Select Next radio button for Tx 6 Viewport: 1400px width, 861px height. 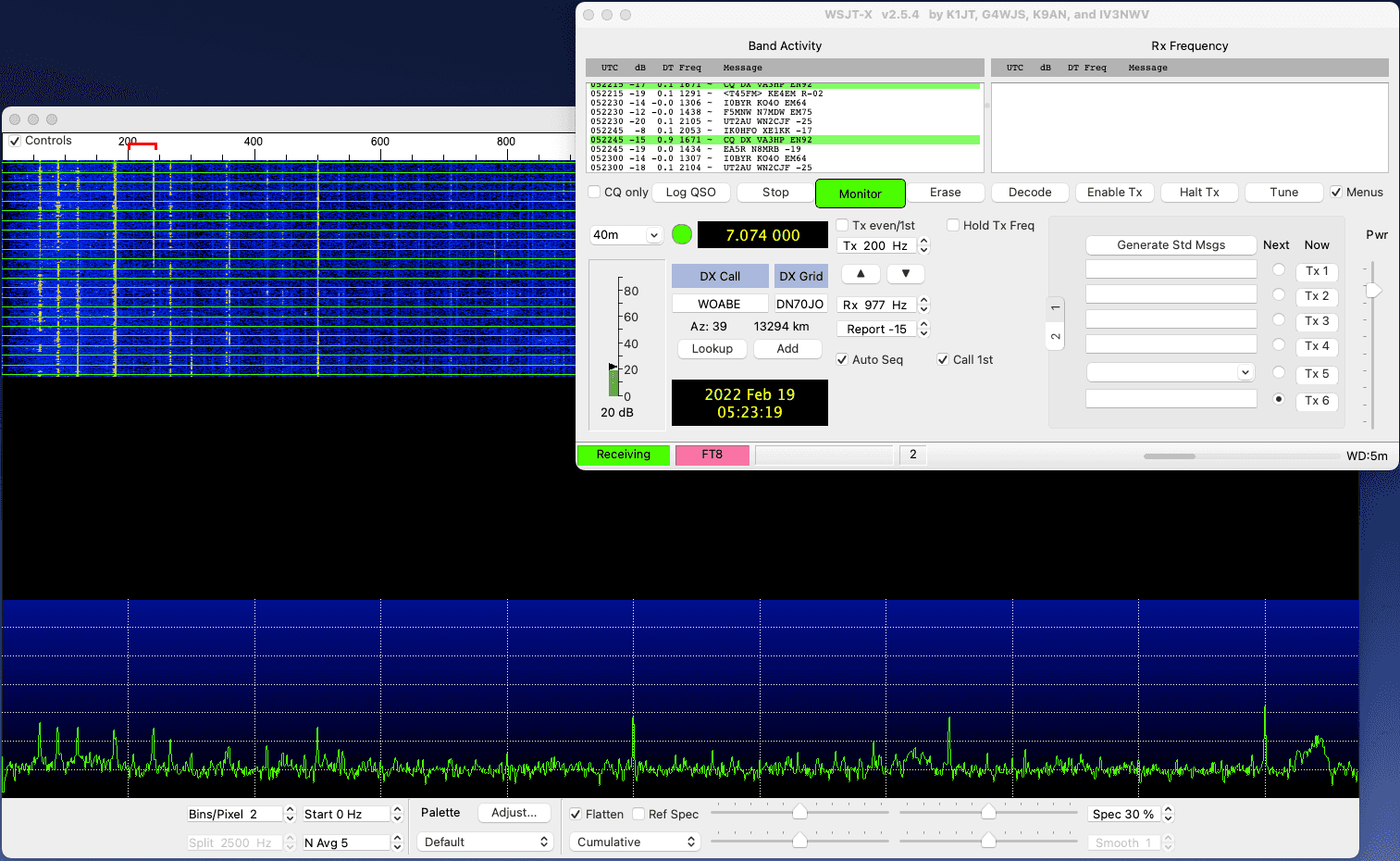1279,399
